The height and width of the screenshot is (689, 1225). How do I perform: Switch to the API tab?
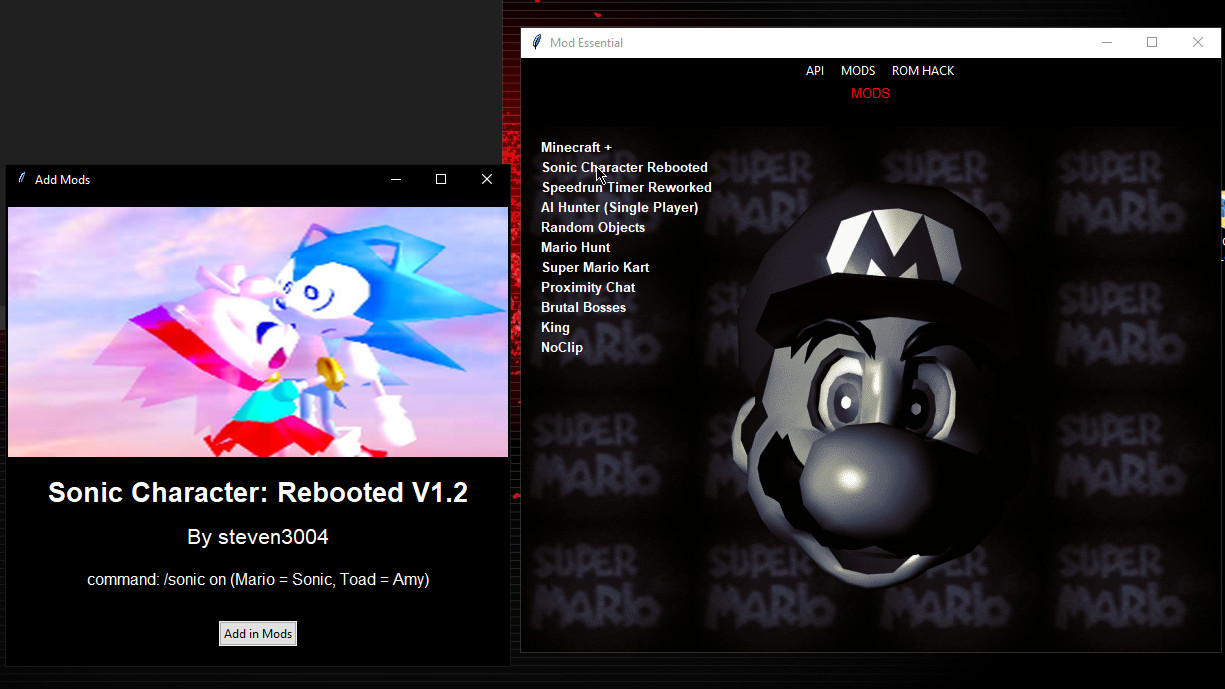pyautogui.click(x=814, y=70)
